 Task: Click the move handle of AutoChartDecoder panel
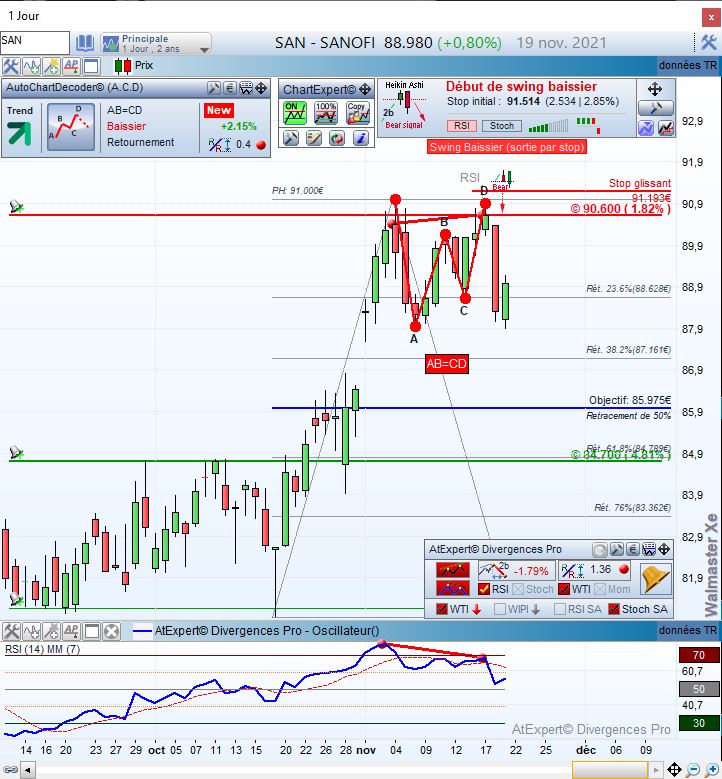click(261, 88)
